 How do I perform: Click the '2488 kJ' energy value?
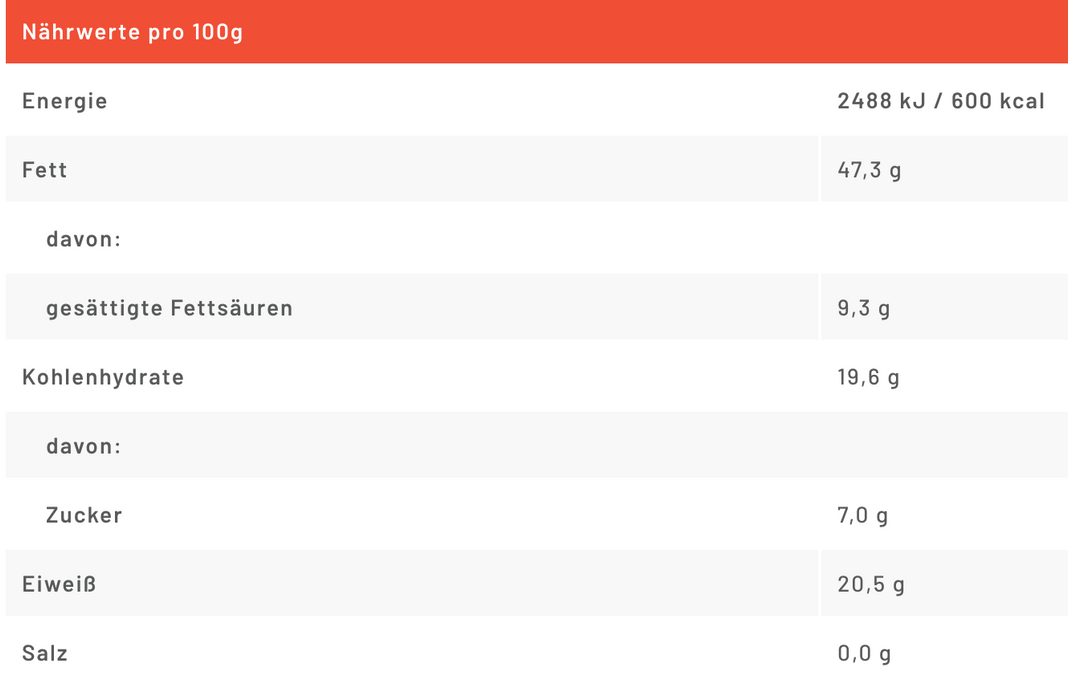tap(879, 101)
